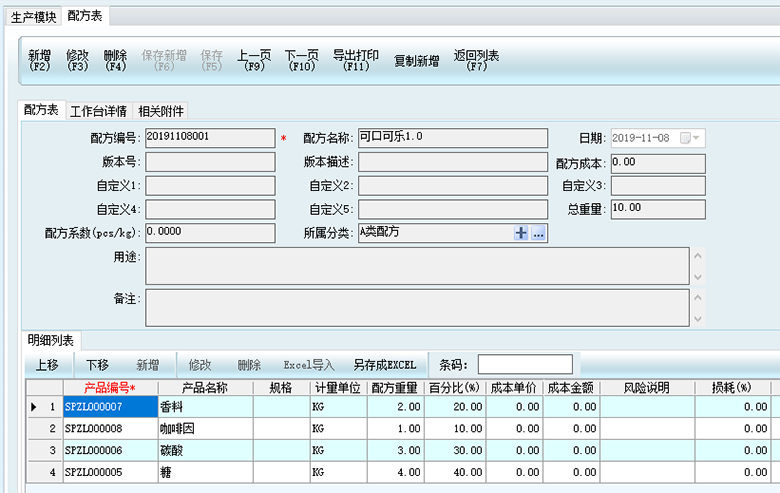Click 另存成EXCEL to export details

click(384, 365)
